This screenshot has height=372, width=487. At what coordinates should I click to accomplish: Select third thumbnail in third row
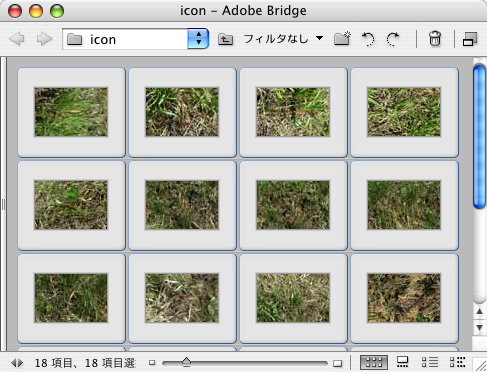point(293,298)
